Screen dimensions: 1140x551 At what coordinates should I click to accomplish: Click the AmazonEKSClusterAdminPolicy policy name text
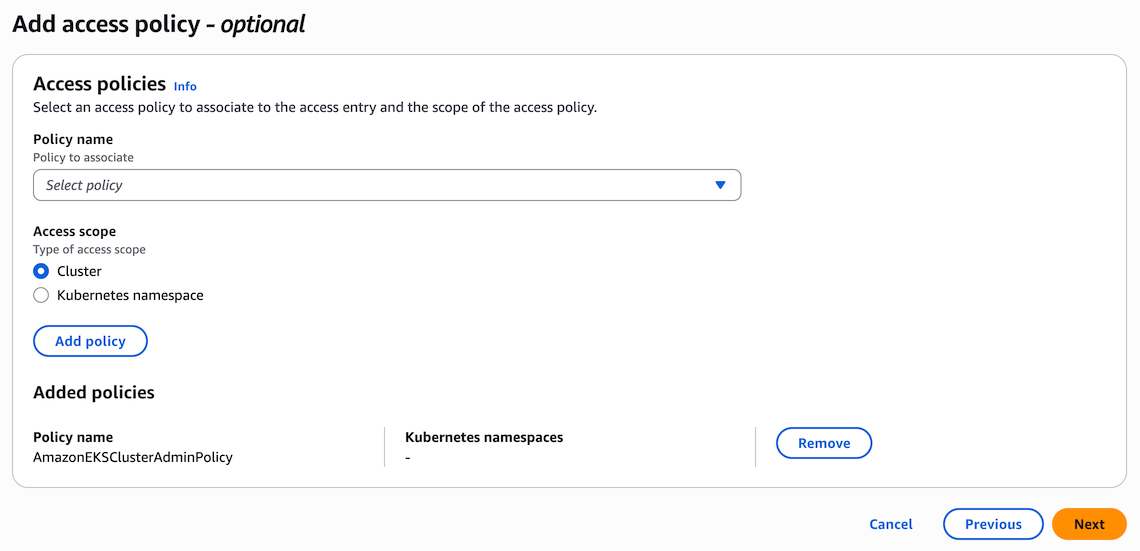tap(133, 457)
